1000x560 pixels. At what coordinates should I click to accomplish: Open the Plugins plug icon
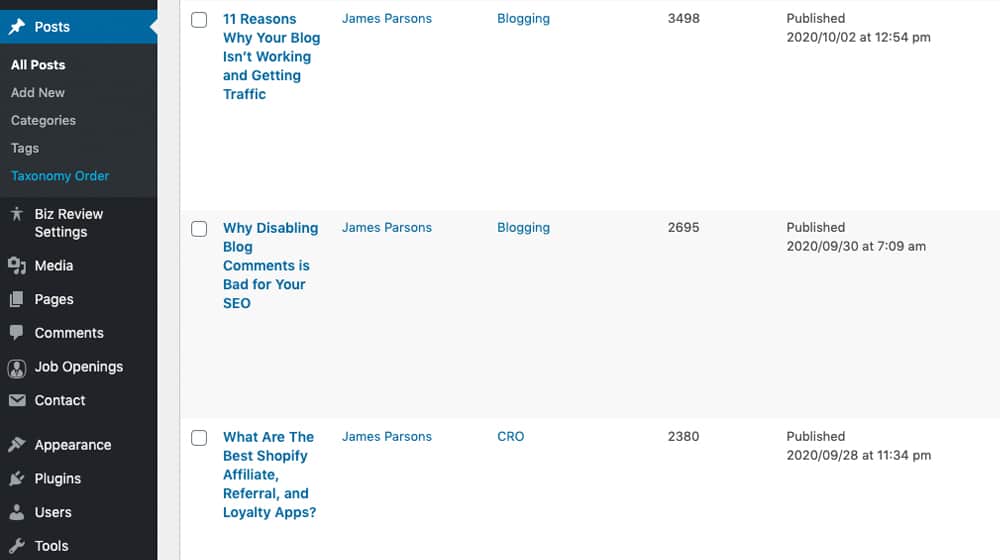(x=17, y=478)
